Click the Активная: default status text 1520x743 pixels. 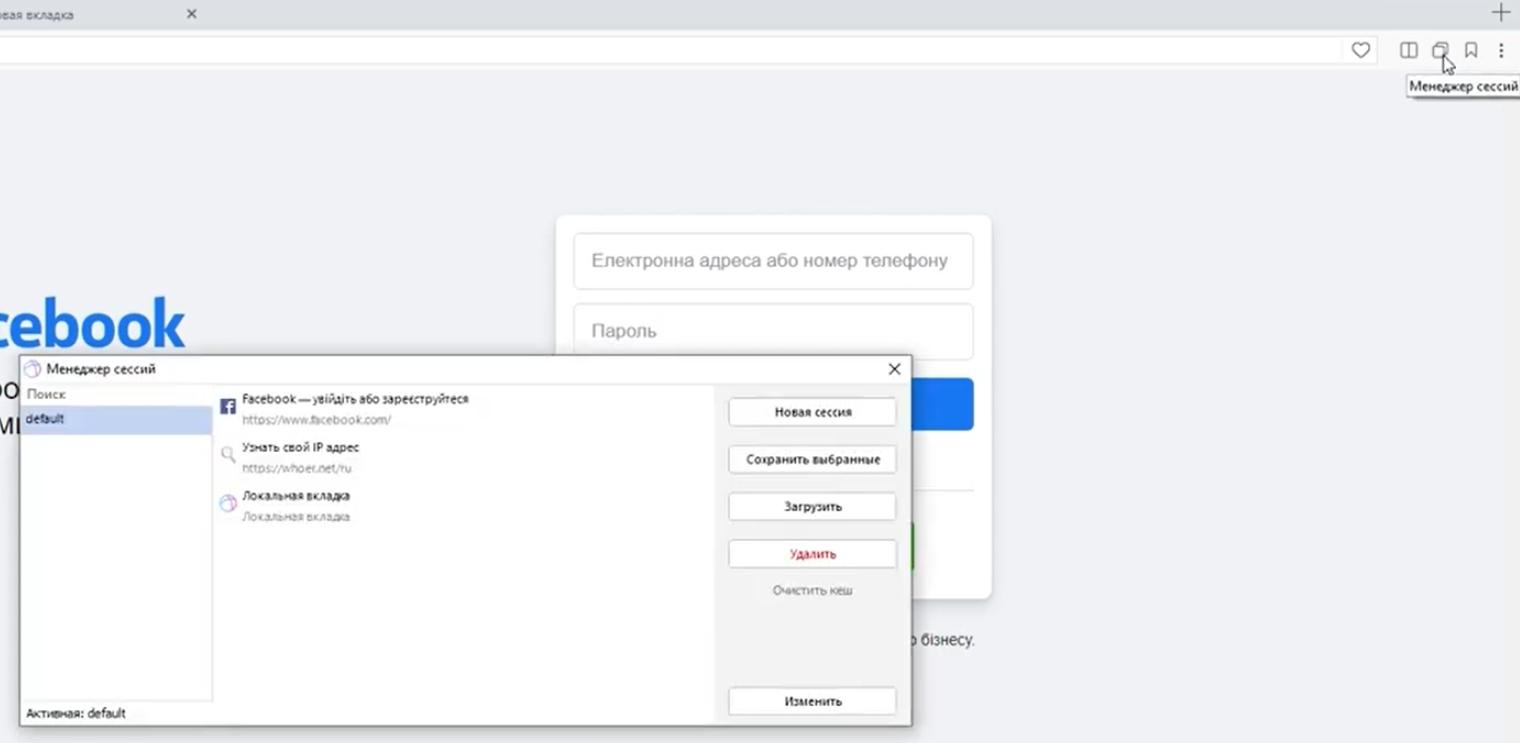click(76, 714)
